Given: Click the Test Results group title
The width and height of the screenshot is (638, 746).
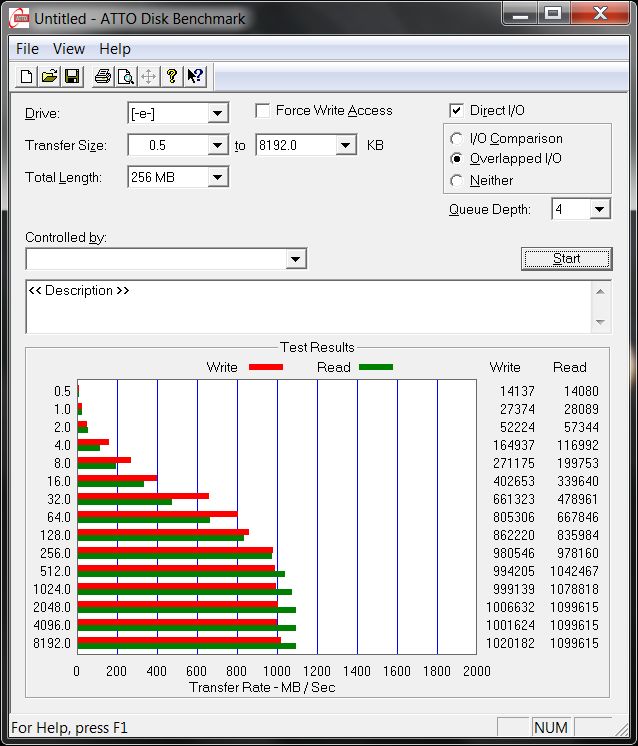Looking at the screenshot, I should 317,347.
